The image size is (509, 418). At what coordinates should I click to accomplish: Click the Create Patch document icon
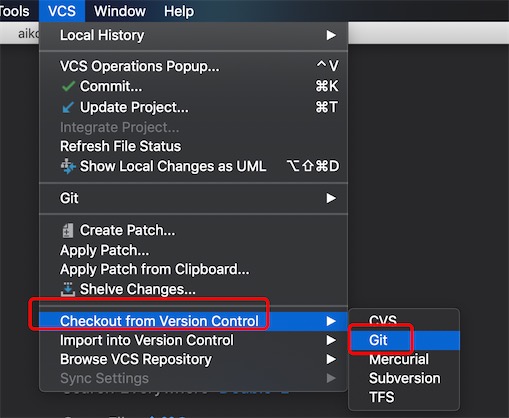pyautogui.click(x=68, y=230)
